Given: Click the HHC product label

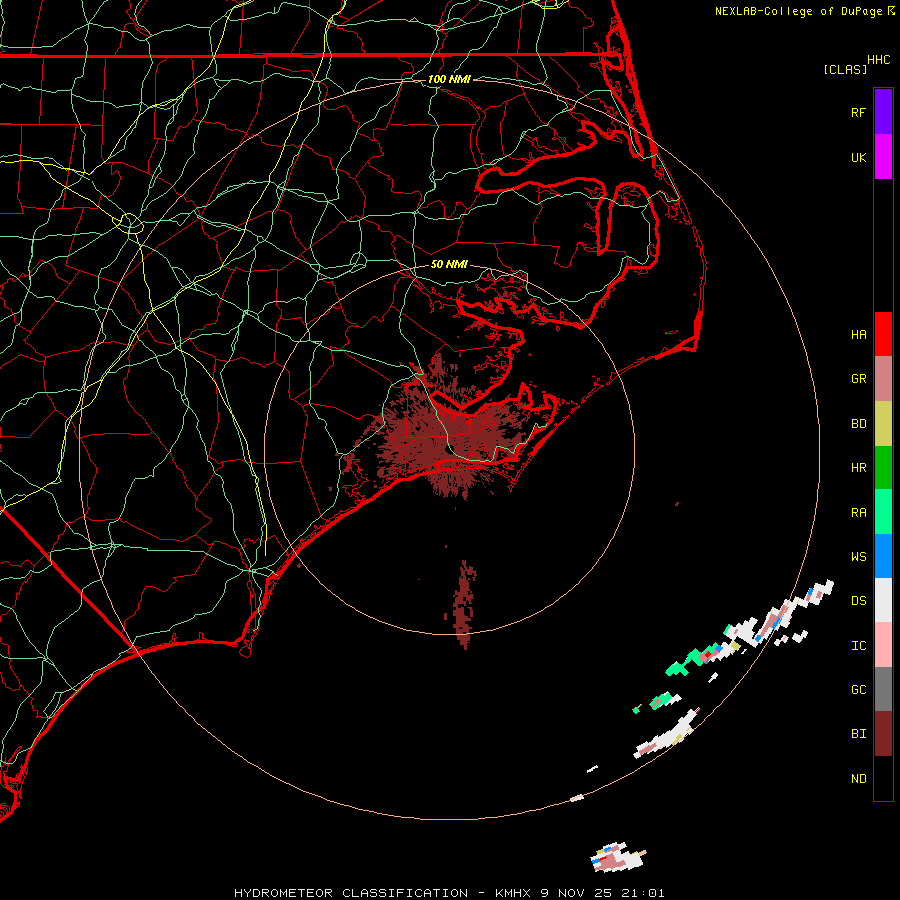Looking at the screenshot, I should (x=879, y=60).
